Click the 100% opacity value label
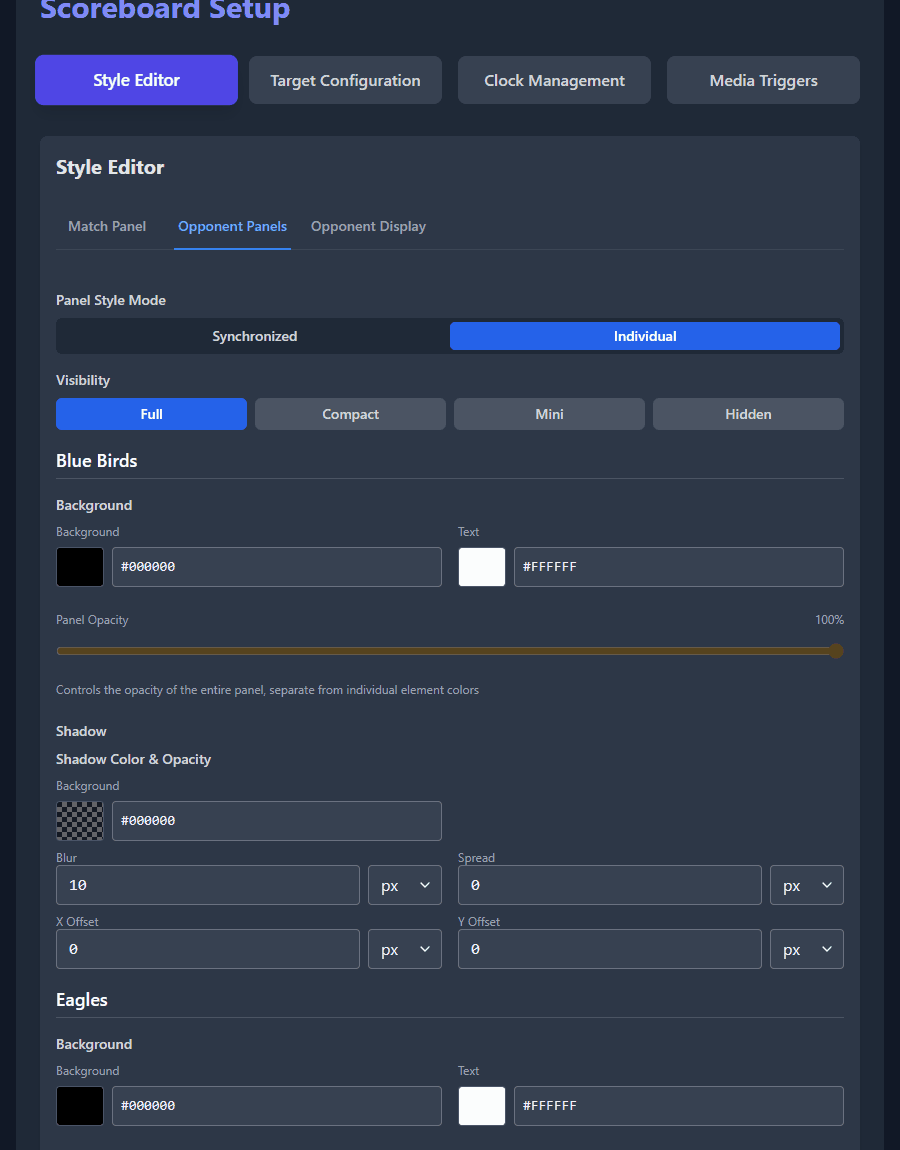Image resolution: width=900 pixels, height=1150 pixels. [x=829, y=620]
